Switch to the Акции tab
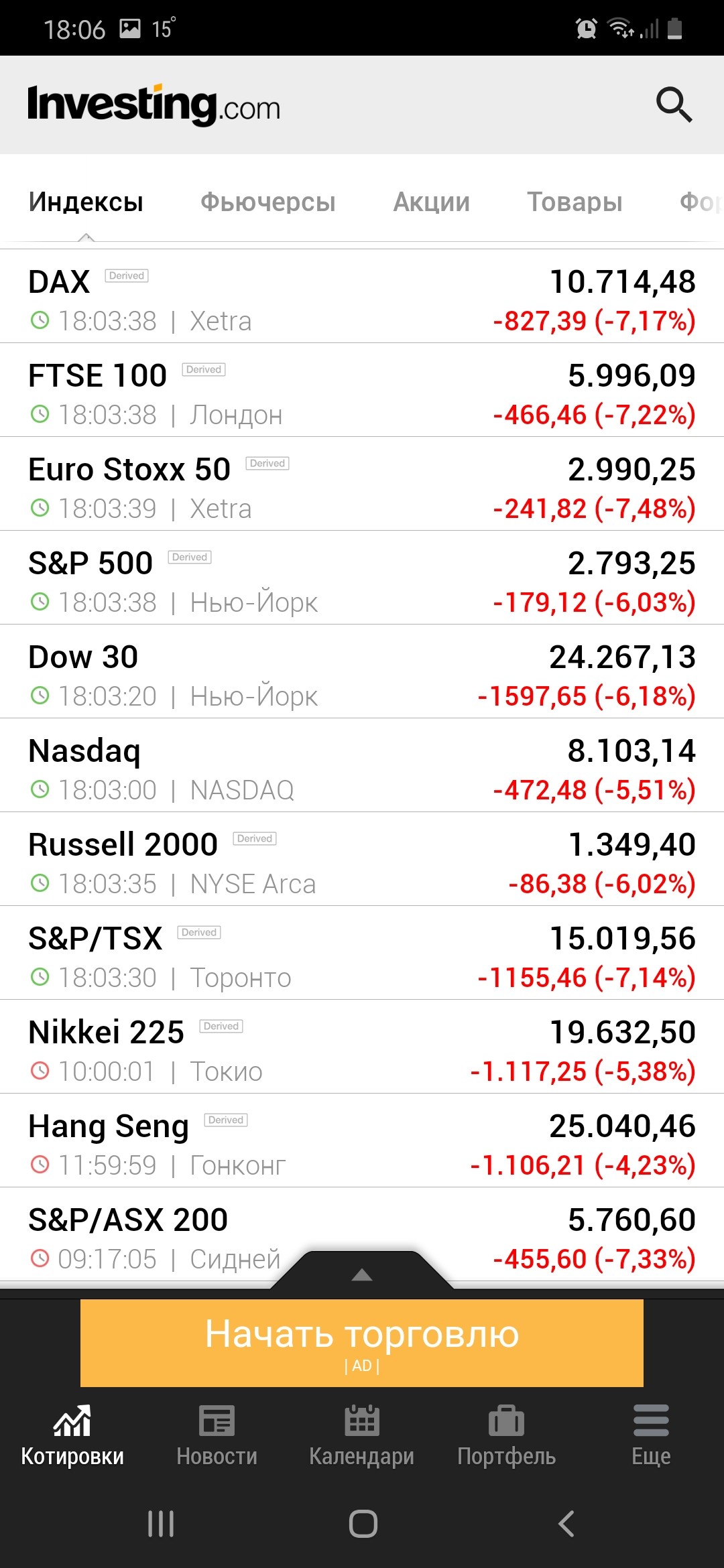 [431, 202]
